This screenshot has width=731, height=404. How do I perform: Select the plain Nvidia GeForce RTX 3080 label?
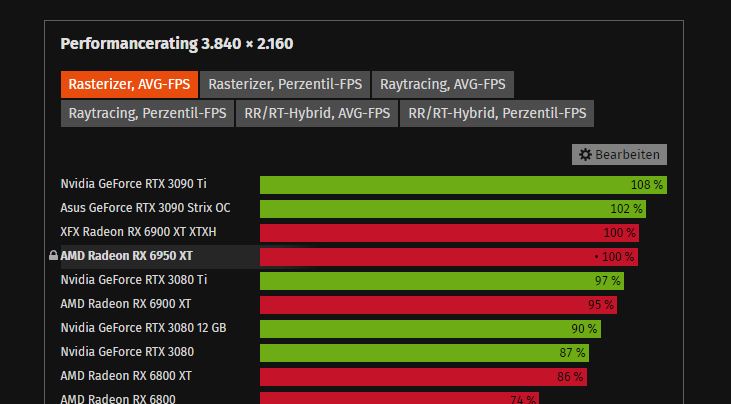pos(127,352)
